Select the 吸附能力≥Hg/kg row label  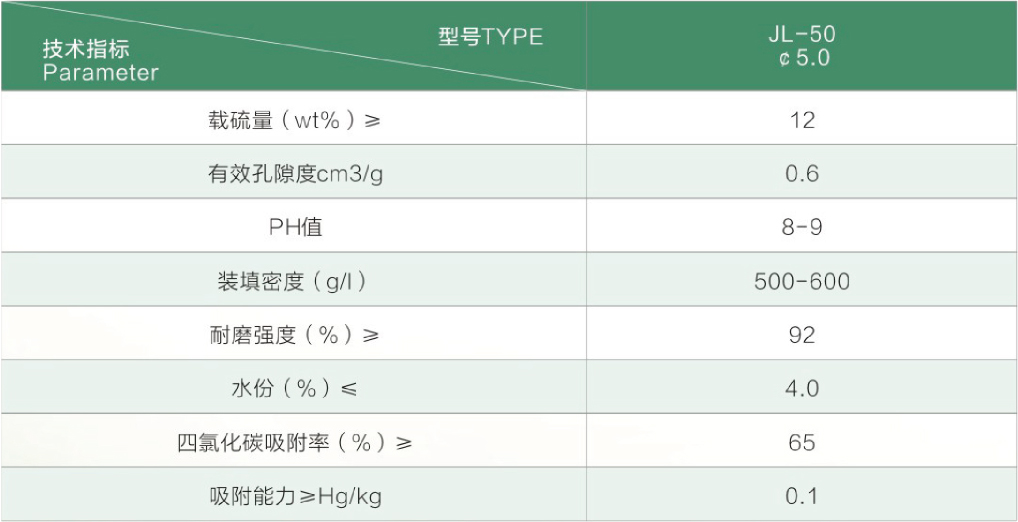point(295,497)
